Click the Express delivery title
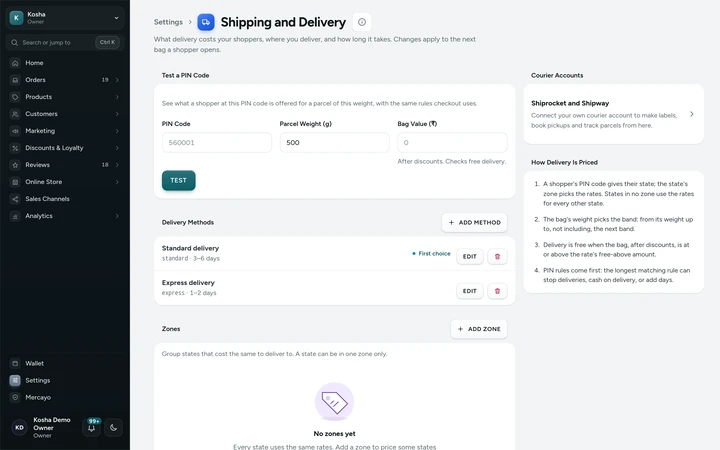 [x=188, y=282]
